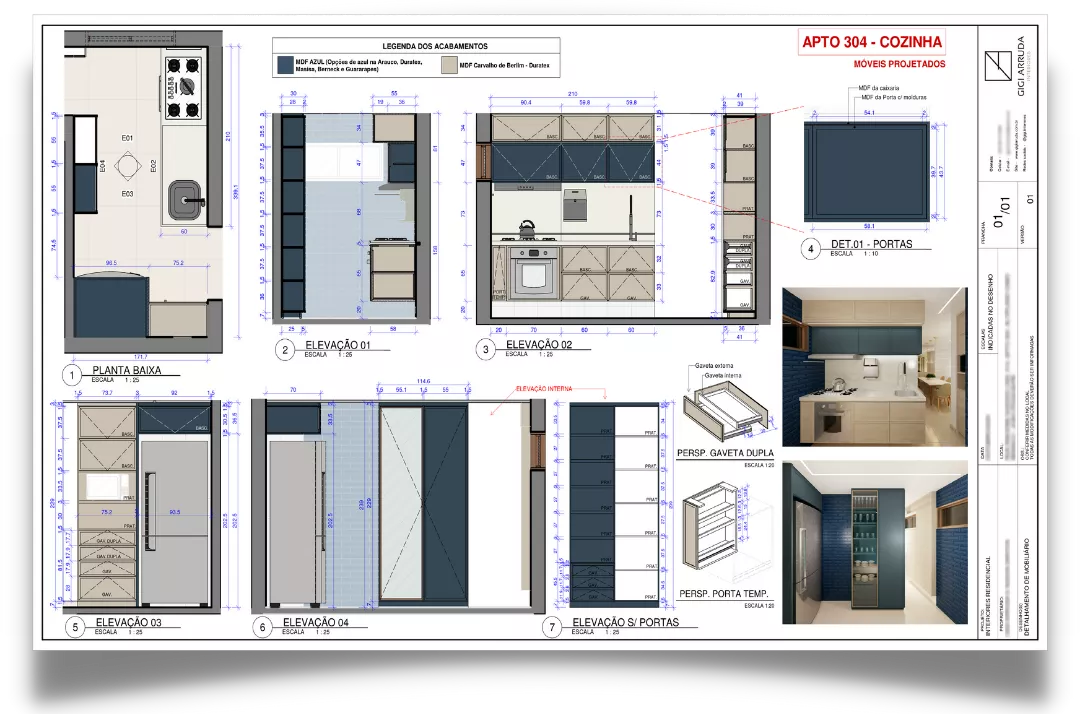
Task: Click the red ELEVAÇÃO INTERNA annotation label
Action: coord(544,388)
